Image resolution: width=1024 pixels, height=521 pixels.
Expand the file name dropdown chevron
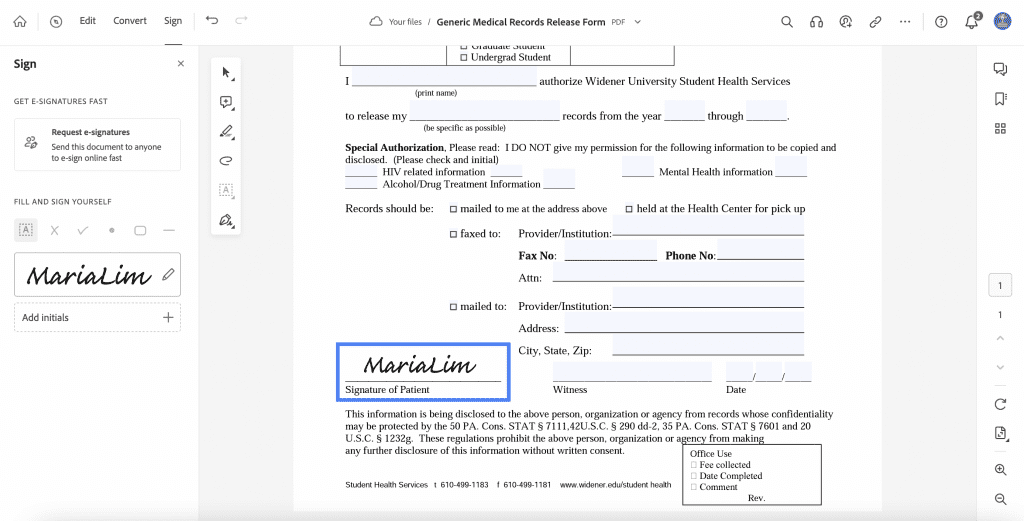click(638, 22)
